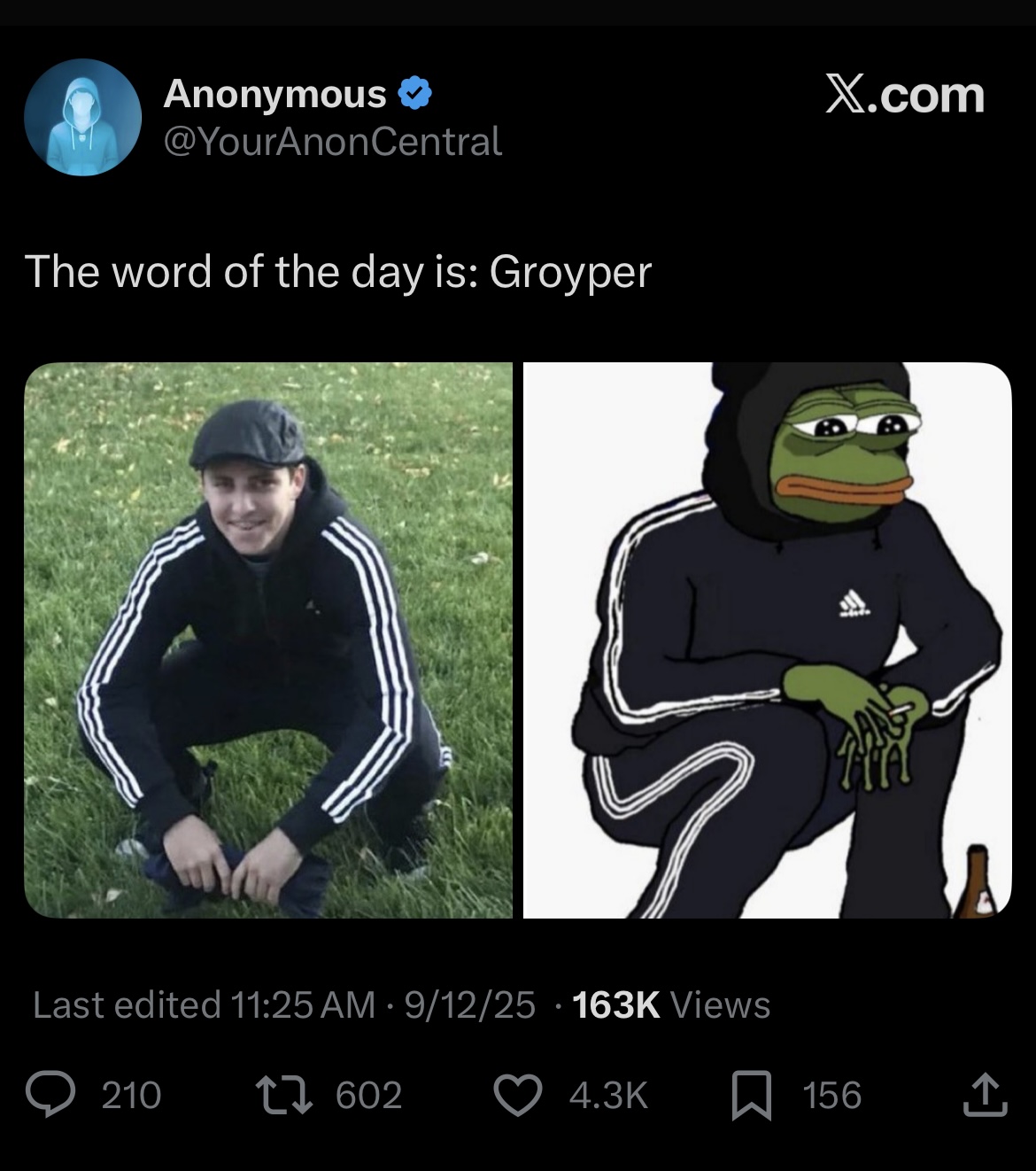Like the post with heart icon
The height and width of the screenshot is (1171, 1036).
(x=517, y=1096)
